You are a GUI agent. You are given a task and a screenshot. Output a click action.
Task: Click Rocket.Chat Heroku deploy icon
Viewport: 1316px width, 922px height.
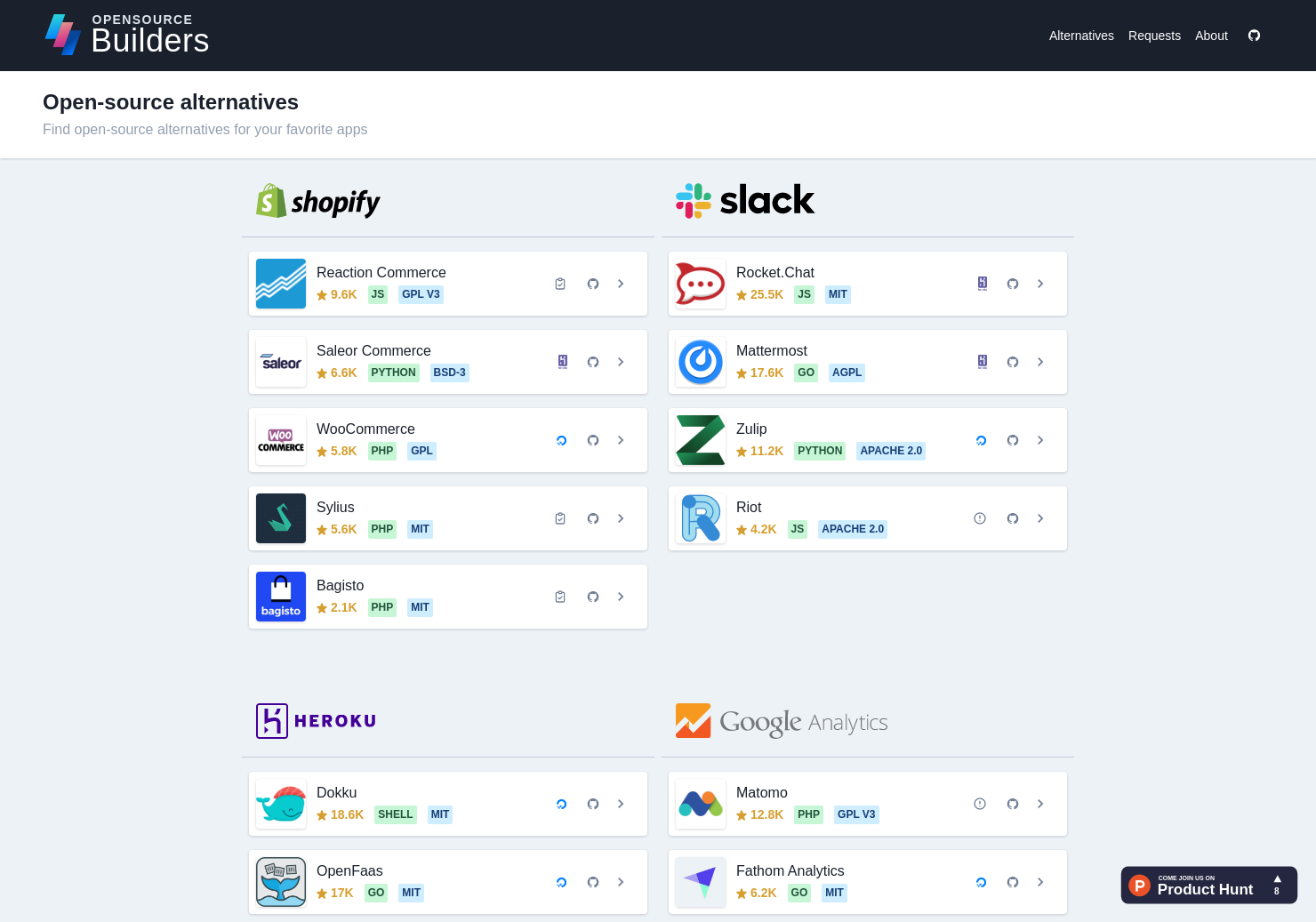click(x=983, y=284)
